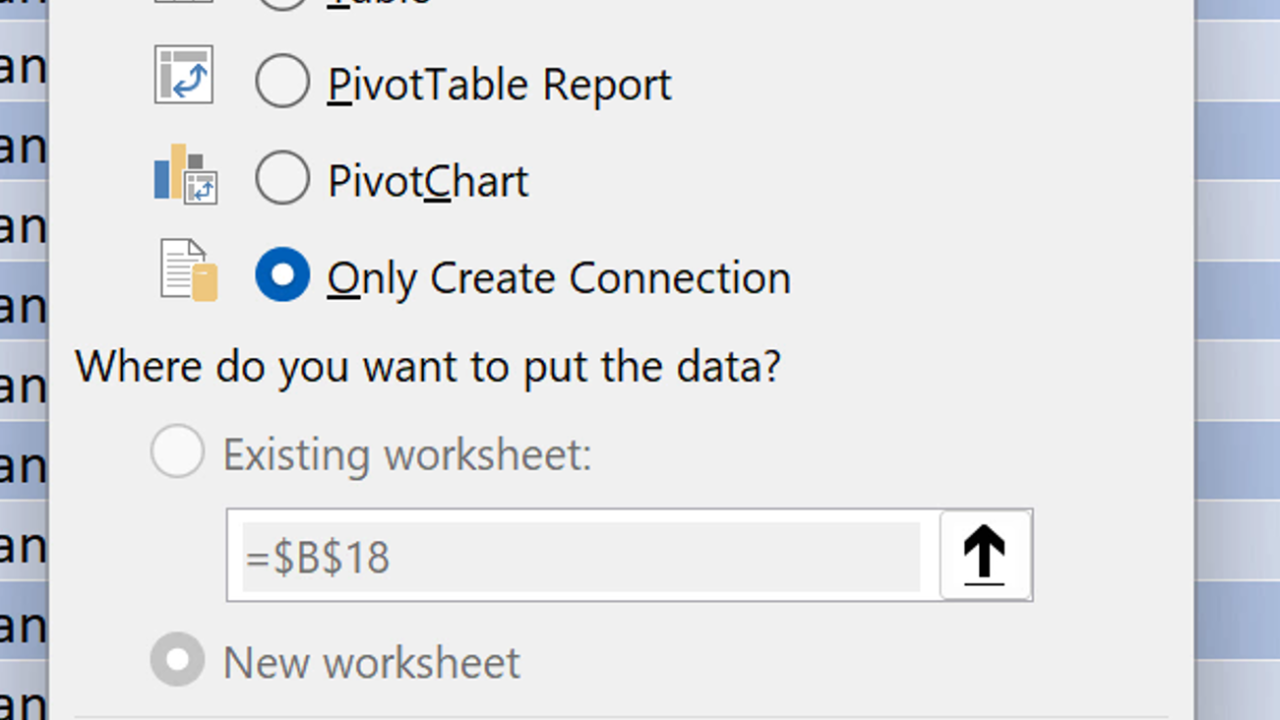Click the partially visible Table icon at top
The width and height of the screenshot is (1280, 720).
(x=184, y=2)
